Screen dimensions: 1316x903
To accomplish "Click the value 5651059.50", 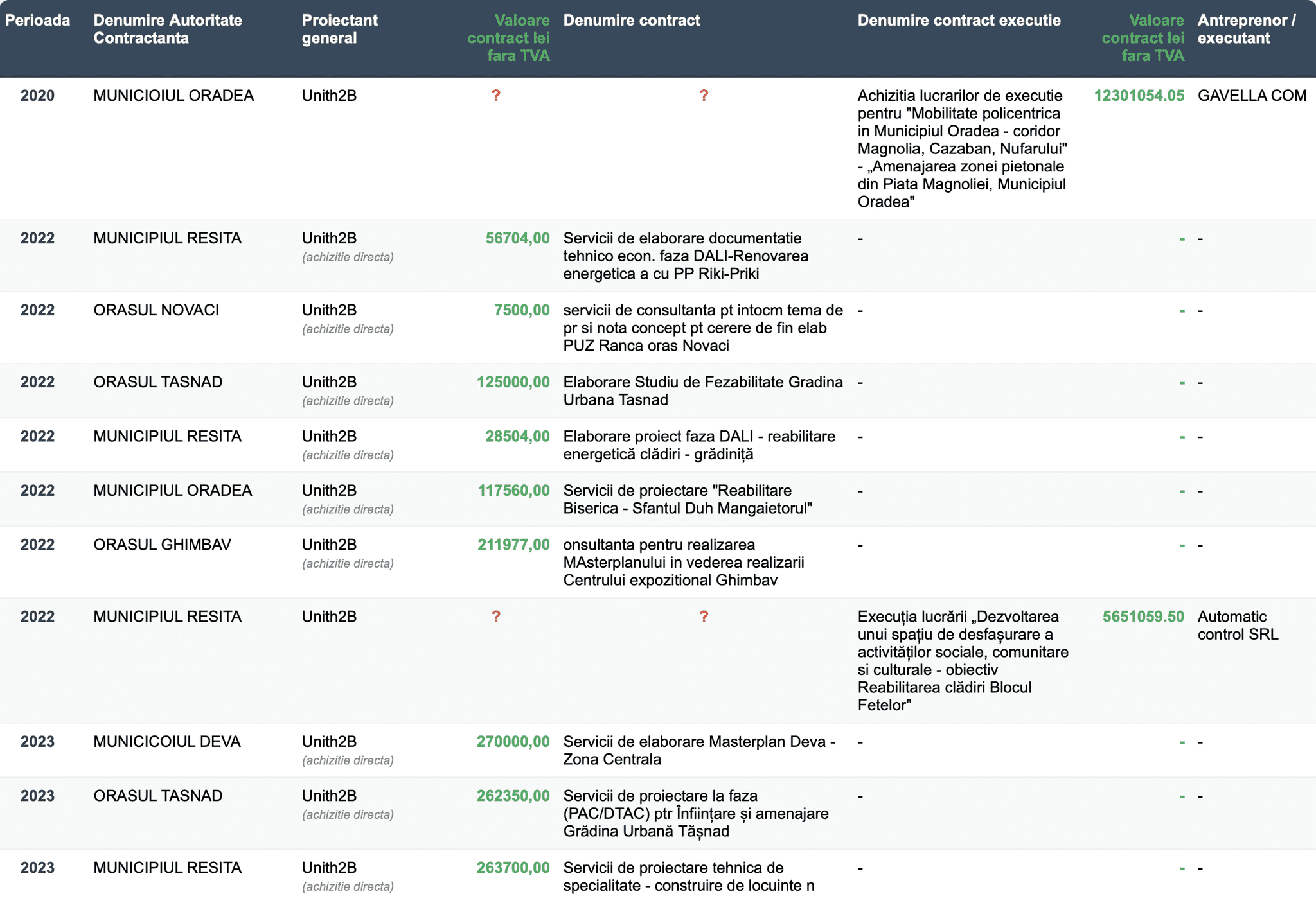I will [x=1143, y=617].
